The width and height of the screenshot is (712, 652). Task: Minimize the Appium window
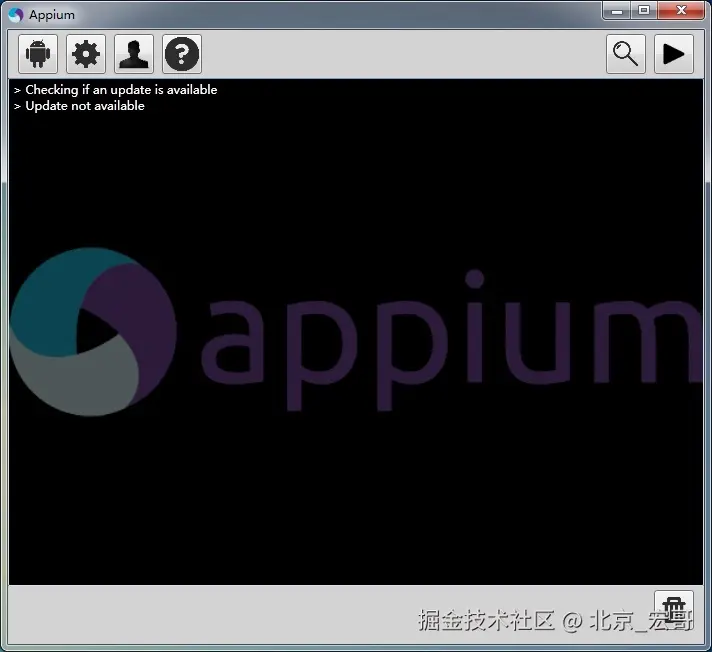617,11
